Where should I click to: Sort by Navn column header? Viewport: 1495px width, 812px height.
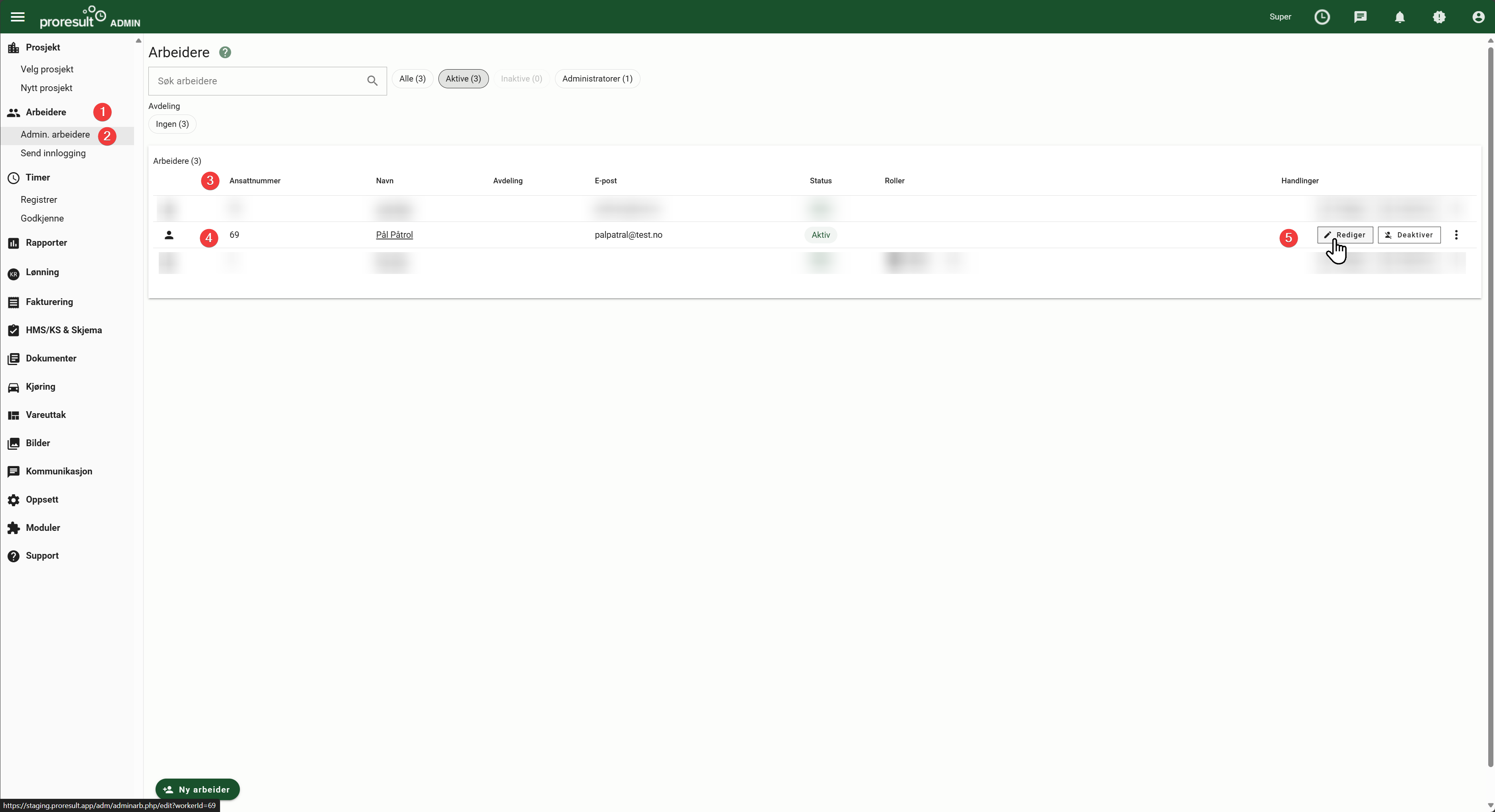coord(385,181)
